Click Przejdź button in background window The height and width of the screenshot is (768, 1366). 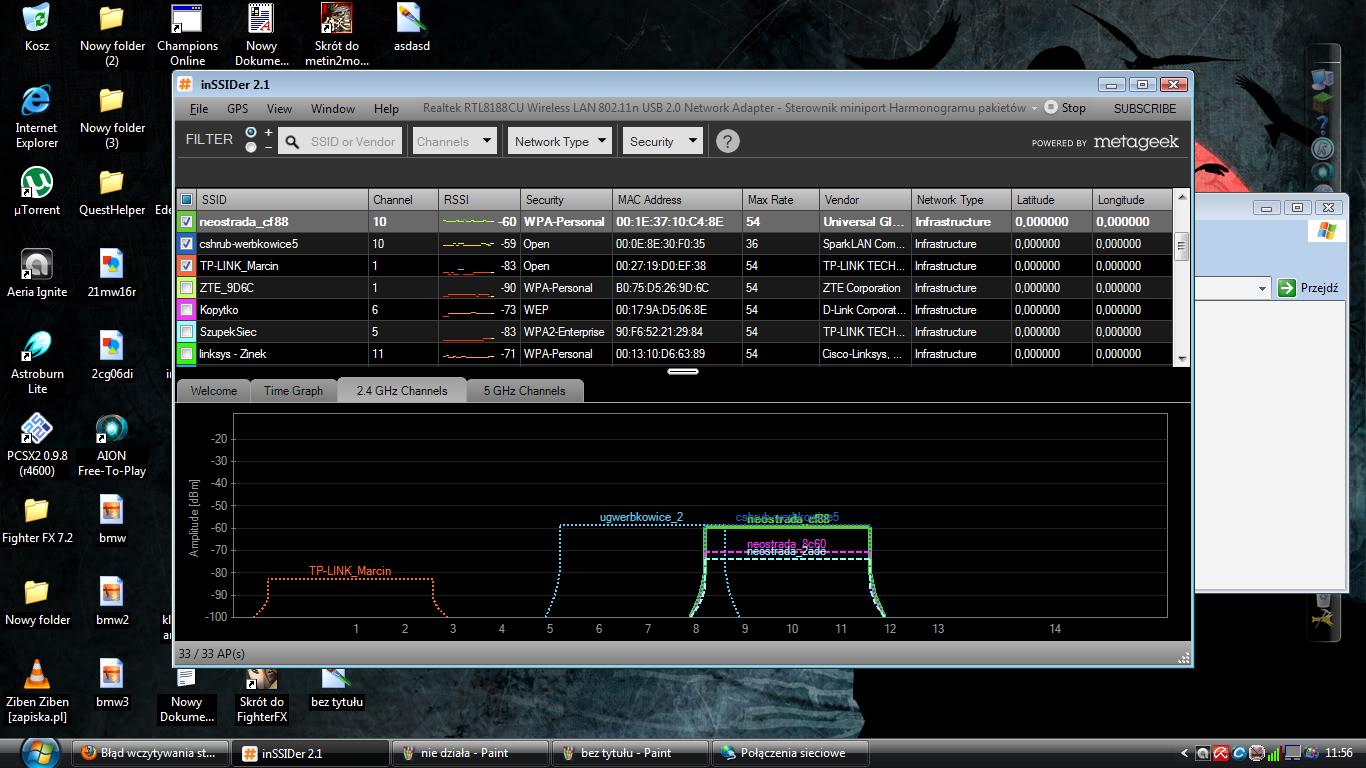point(1308,288)
